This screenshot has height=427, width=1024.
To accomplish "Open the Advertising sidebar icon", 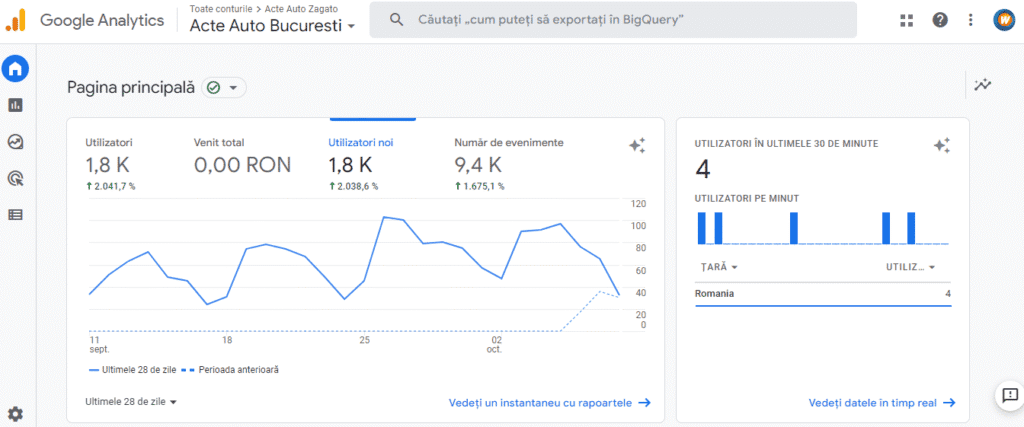I will (x=15, y=178).
